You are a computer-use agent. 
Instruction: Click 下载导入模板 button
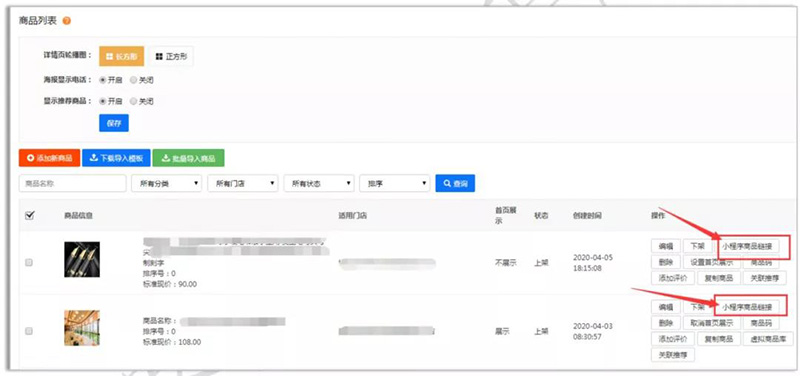point(116,158)
